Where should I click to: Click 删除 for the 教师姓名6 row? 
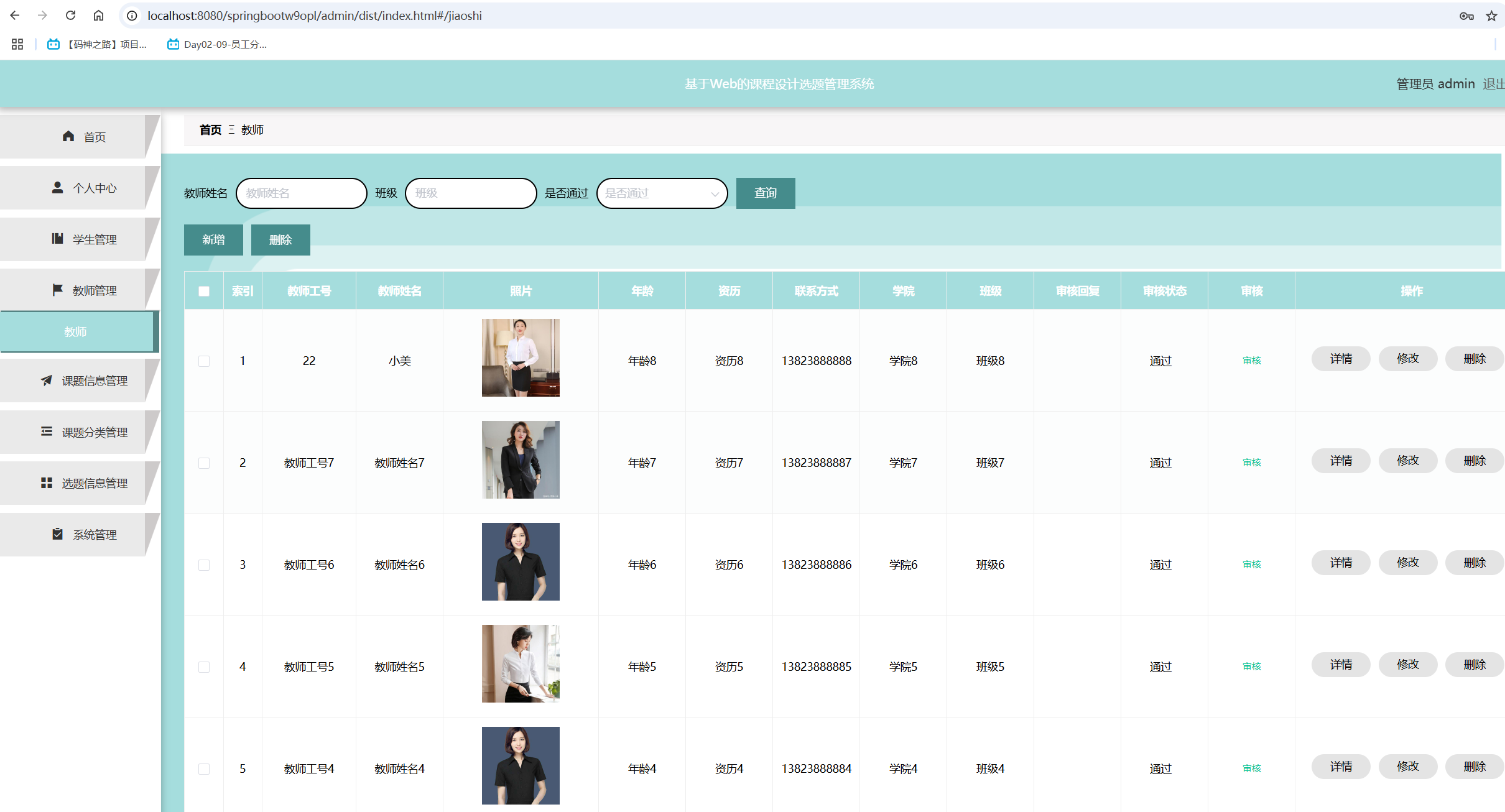pyautogui.click(x=1475, y=563)
